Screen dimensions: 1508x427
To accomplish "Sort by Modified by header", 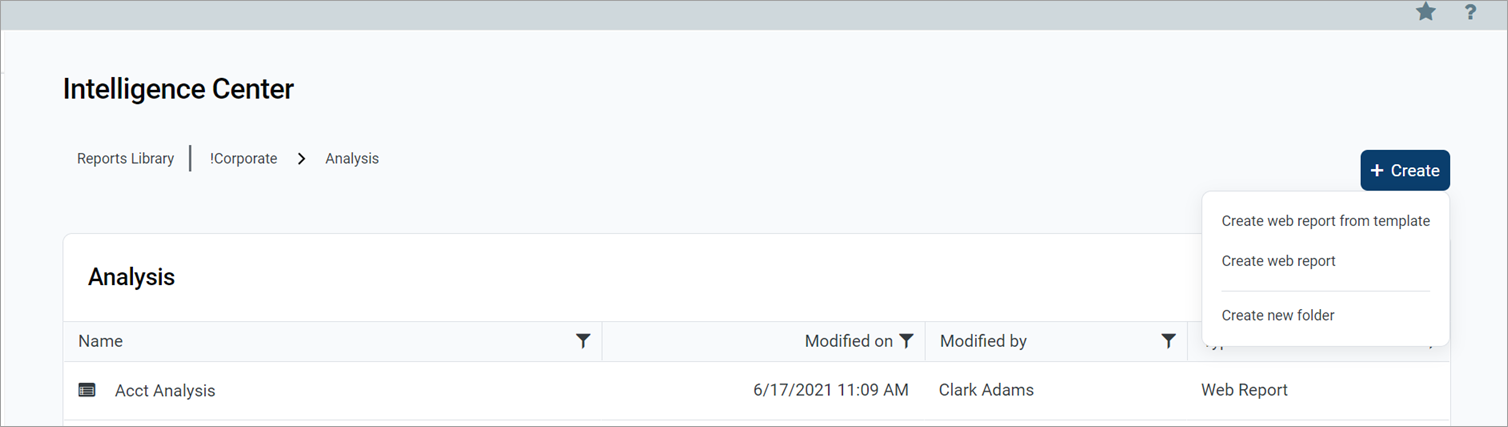I will point(983,341).
